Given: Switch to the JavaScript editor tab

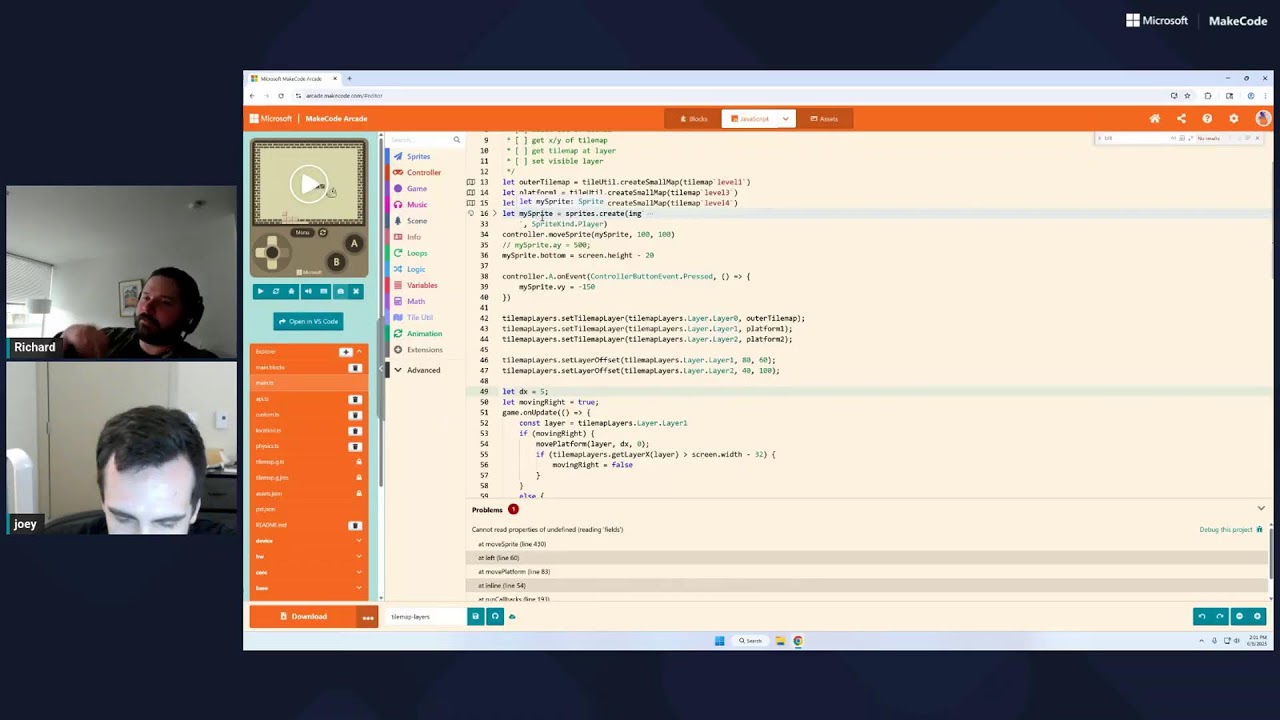Looking at the screenshot, I should 750,119.
